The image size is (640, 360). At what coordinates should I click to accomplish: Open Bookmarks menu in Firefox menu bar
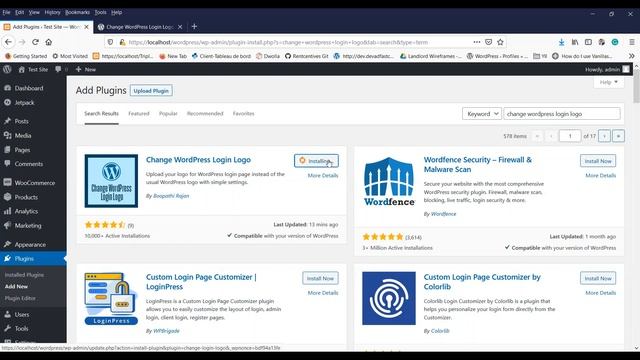click(77, 12)
